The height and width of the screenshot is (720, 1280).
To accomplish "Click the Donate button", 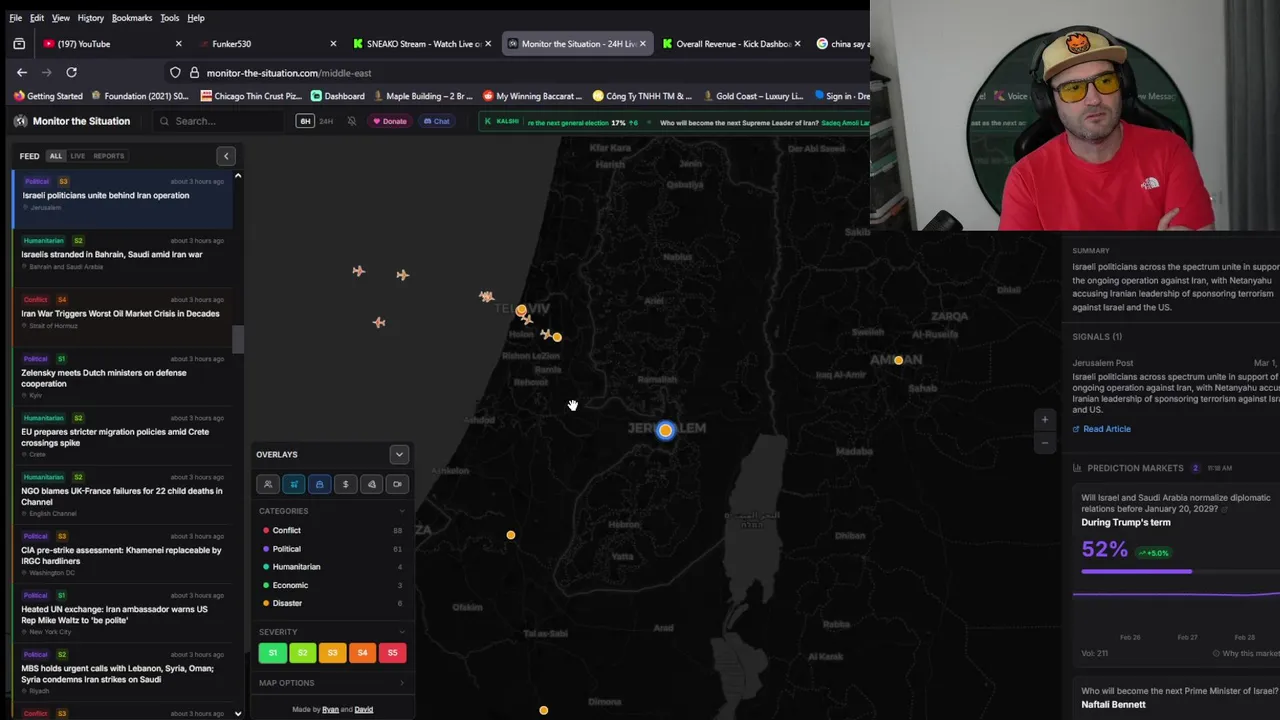I will (x=390, y=121).
